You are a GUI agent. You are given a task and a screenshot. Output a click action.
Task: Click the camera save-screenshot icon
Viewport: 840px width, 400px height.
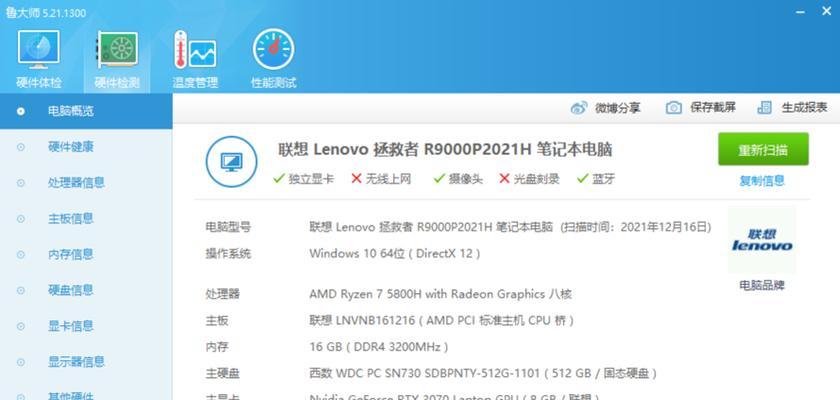pyautogui.click(x=674, y=108)
